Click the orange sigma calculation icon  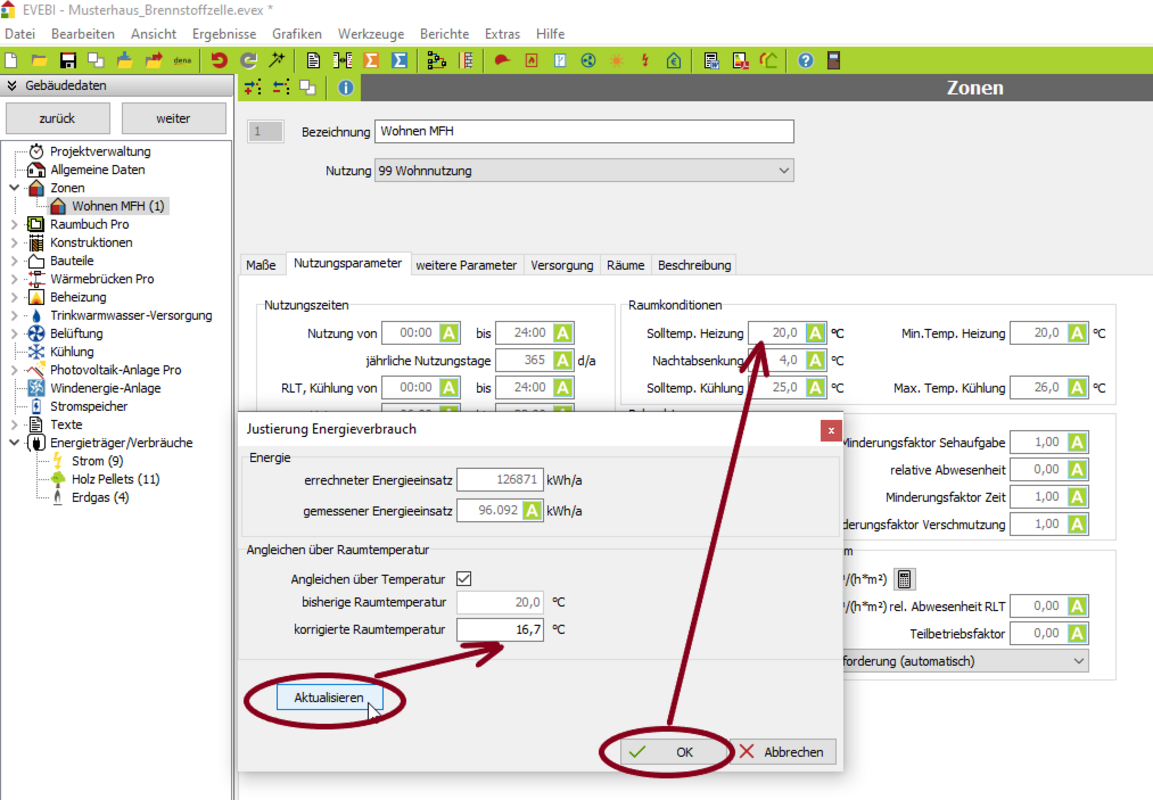coord(371,61)
